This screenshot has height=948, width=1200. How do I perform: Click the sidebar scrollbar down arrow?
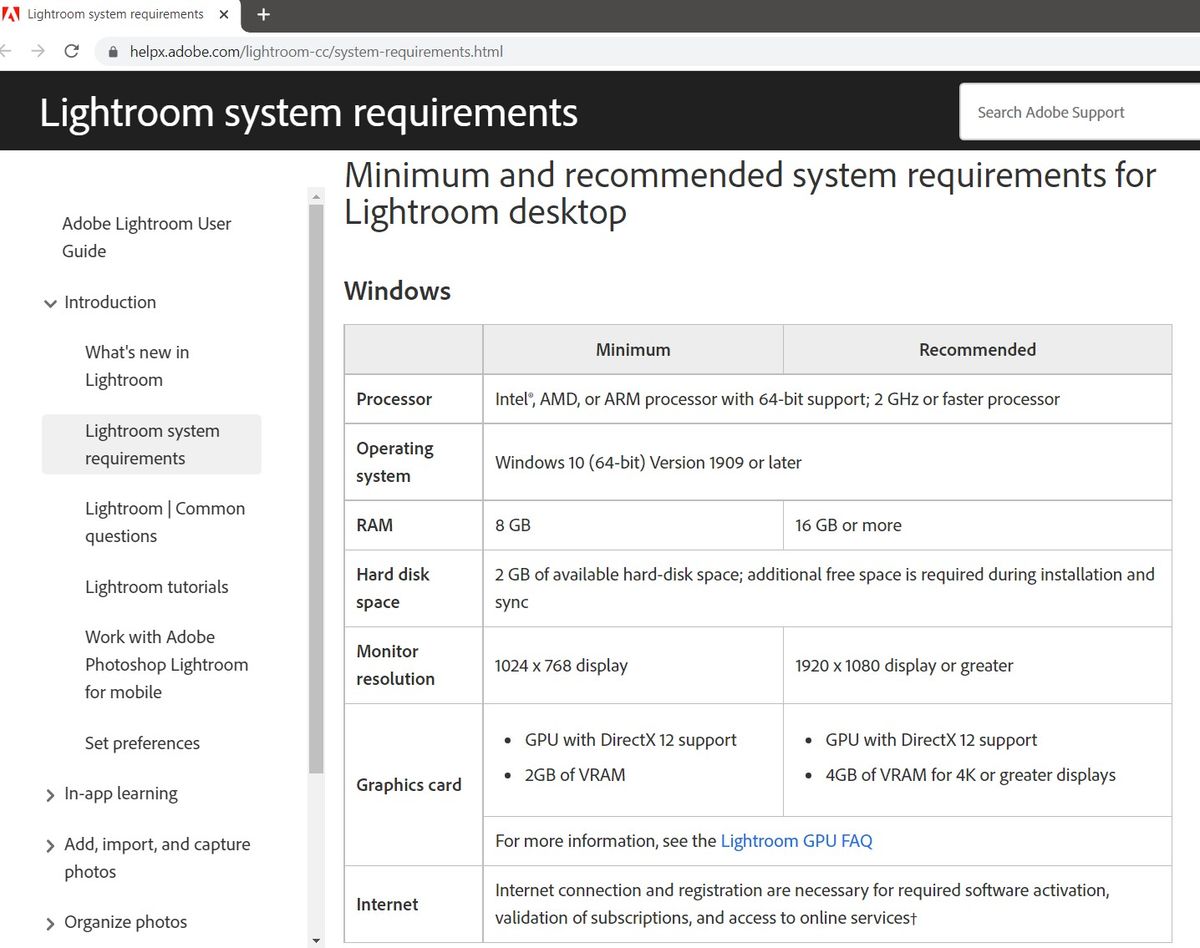point(316,940)
